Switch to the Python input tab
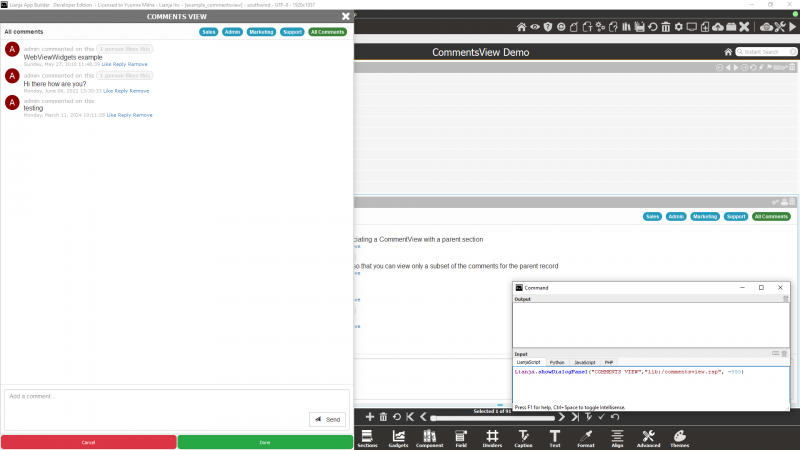Image resolution: width=800 pixels, height=450 pixels. point(557,362)
